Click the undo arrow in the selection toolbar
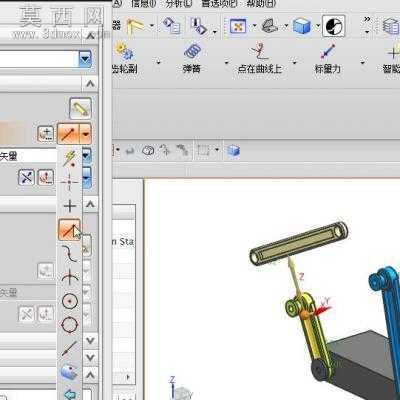Screen dimensions: 400x400 pos(130,151)
